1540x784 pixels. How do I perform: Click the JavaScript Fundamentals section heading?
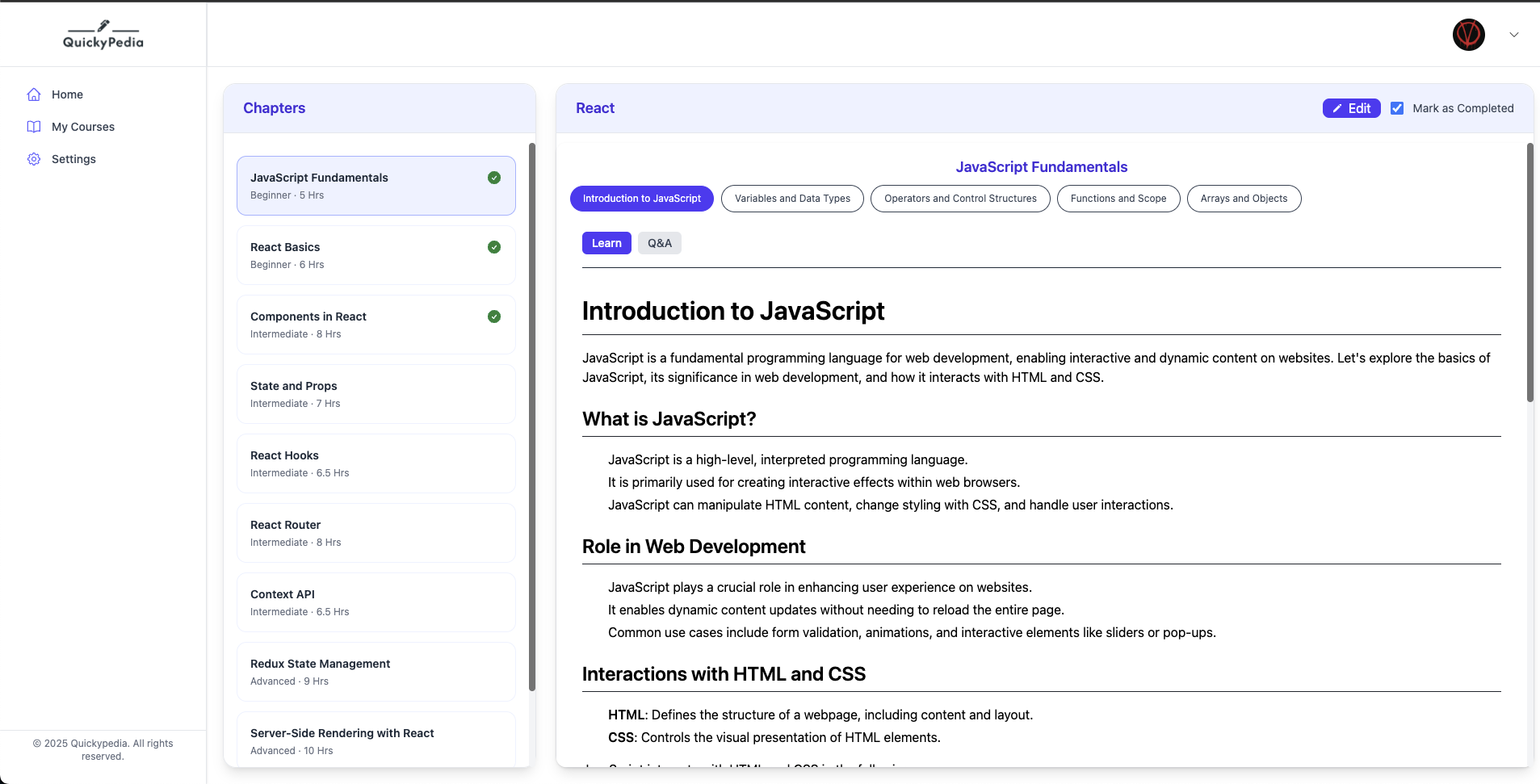click(1042, 167)
